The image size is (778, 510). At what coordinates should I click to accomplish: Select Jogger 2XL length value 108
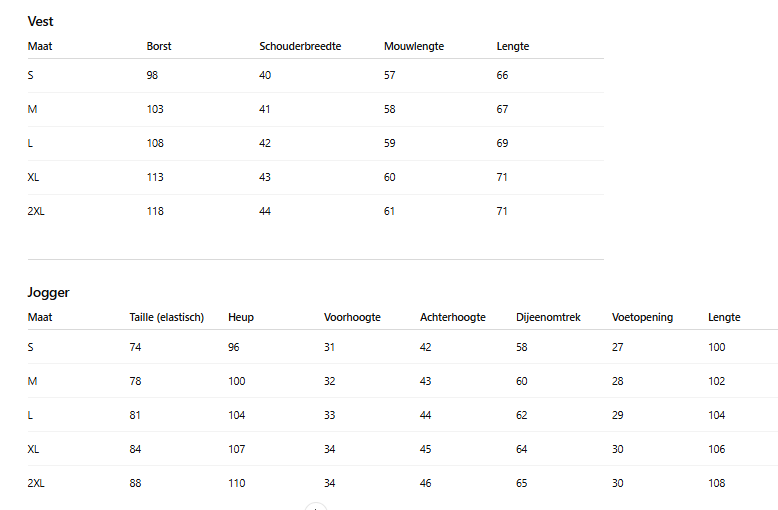716,483
